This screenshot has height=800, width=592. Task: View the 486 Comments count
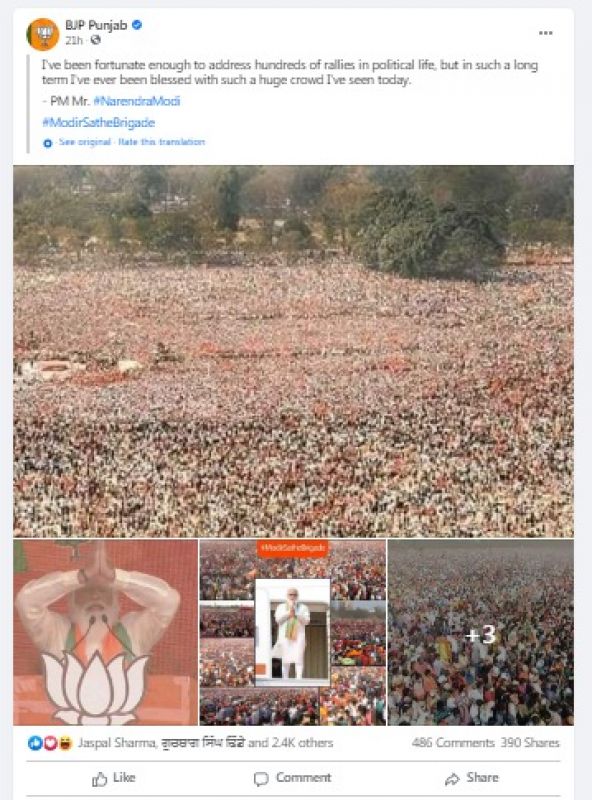tap(453, 743)
